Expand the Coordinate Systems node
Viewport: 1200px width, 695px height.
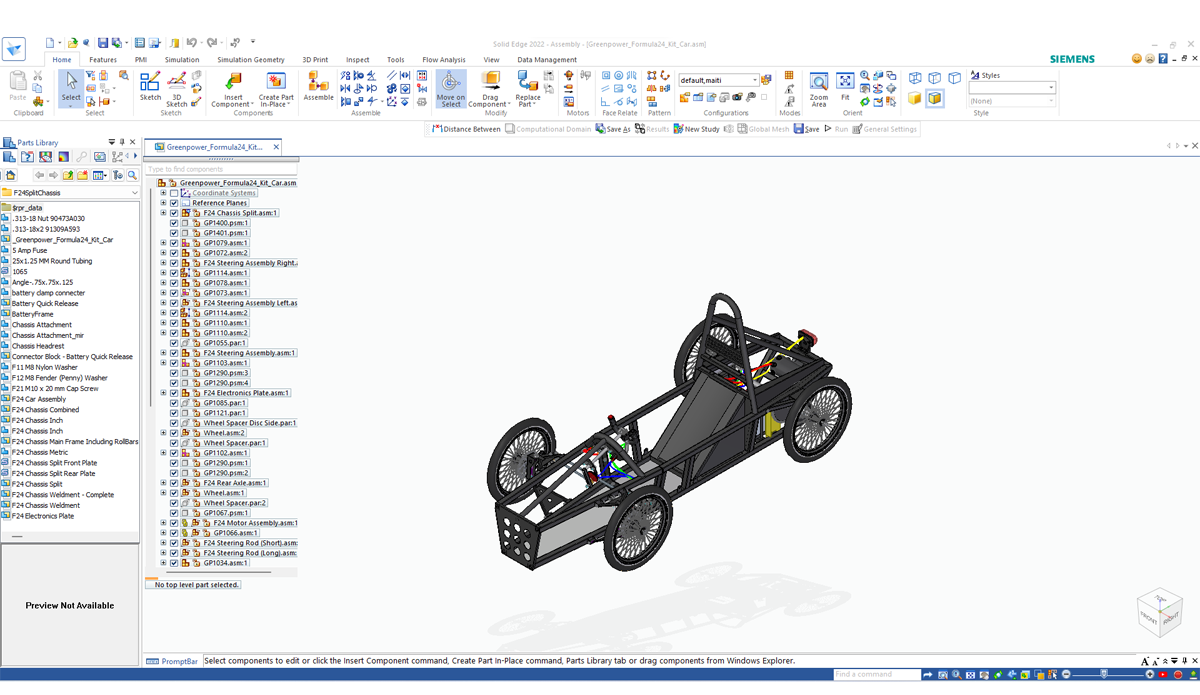(x=163, y=193)
